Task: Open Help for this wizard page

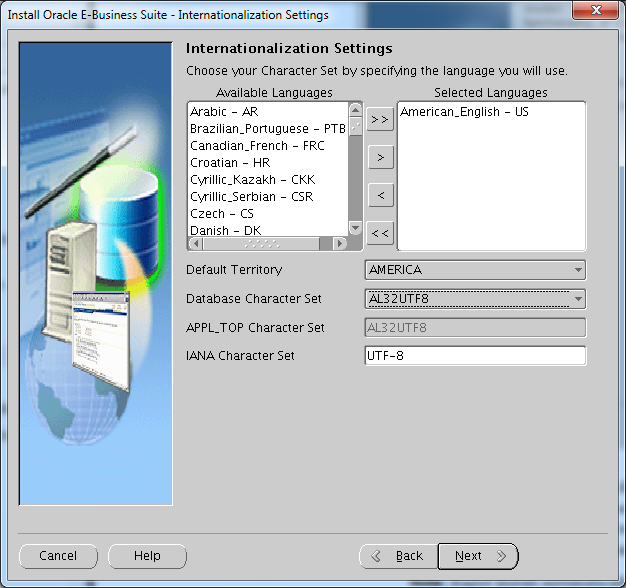Action: pyautogui.click(x=147, y=556)
